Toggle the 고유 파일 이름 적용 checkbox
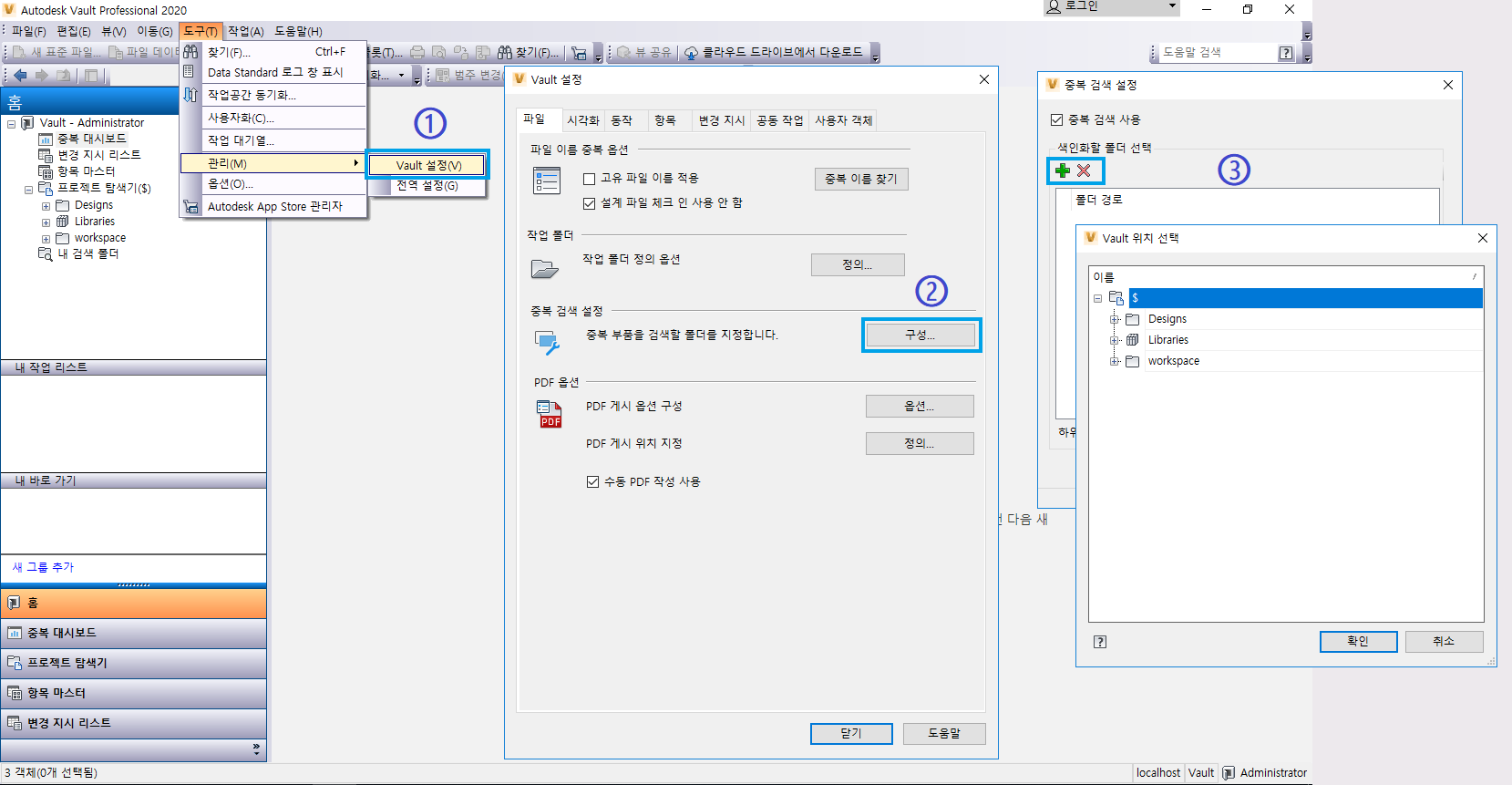Screen dimensions: 1512x785 (x=590, y=179)
